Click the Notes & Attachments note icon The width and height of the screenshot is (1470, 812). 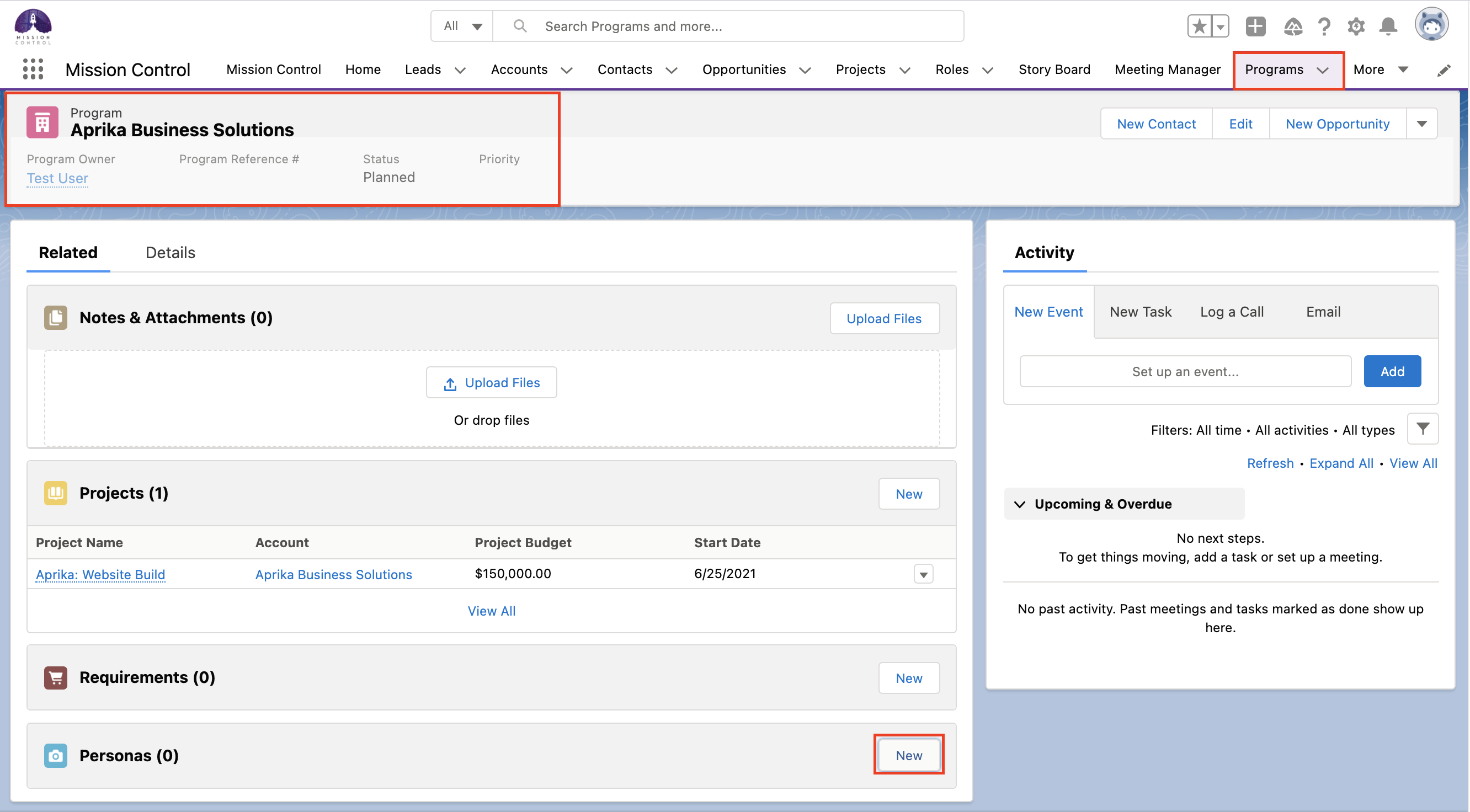click(55, 317)
